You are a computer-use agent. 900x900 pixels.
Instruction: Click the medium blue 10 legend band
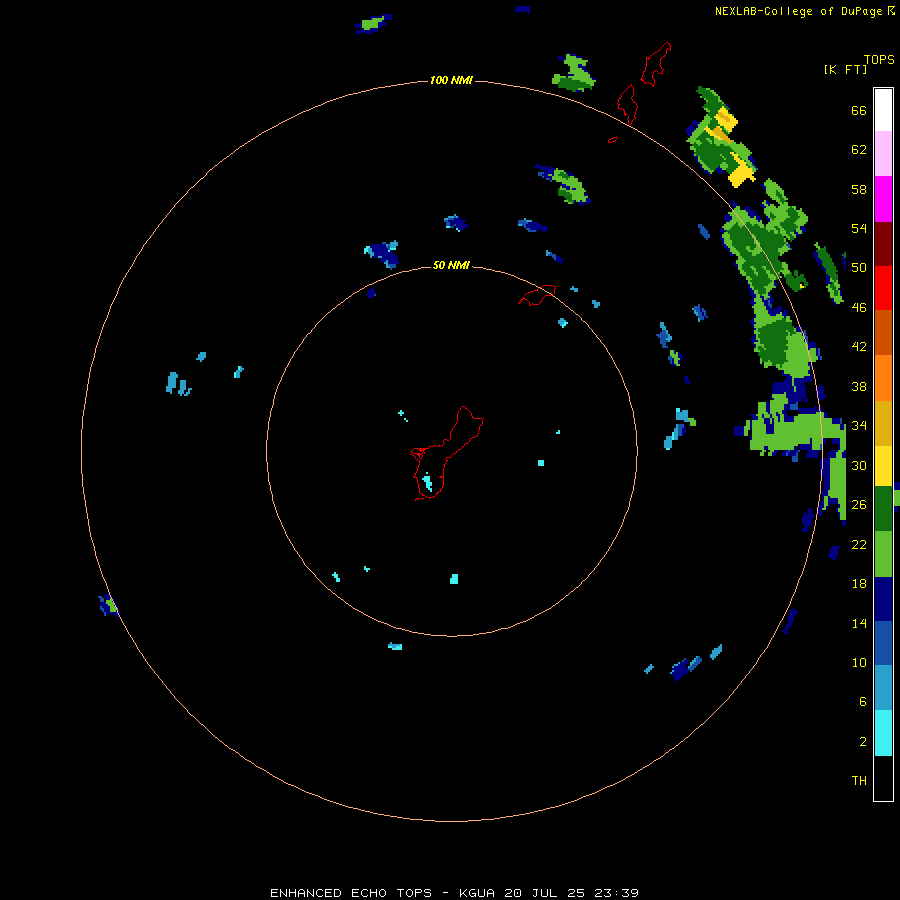click(883, 643)
